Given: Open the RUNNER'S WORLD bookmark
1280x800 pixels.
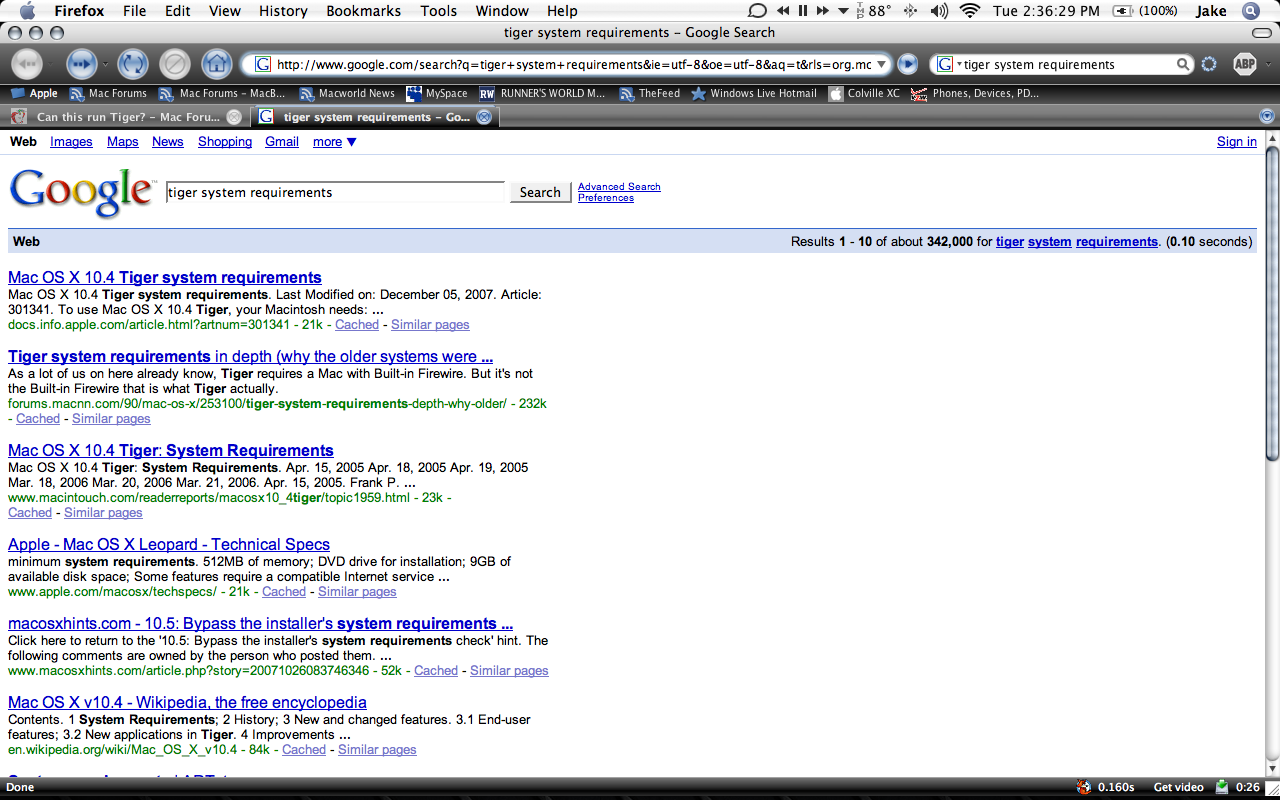Looking at the screenshot, I should tap(543, 93).
